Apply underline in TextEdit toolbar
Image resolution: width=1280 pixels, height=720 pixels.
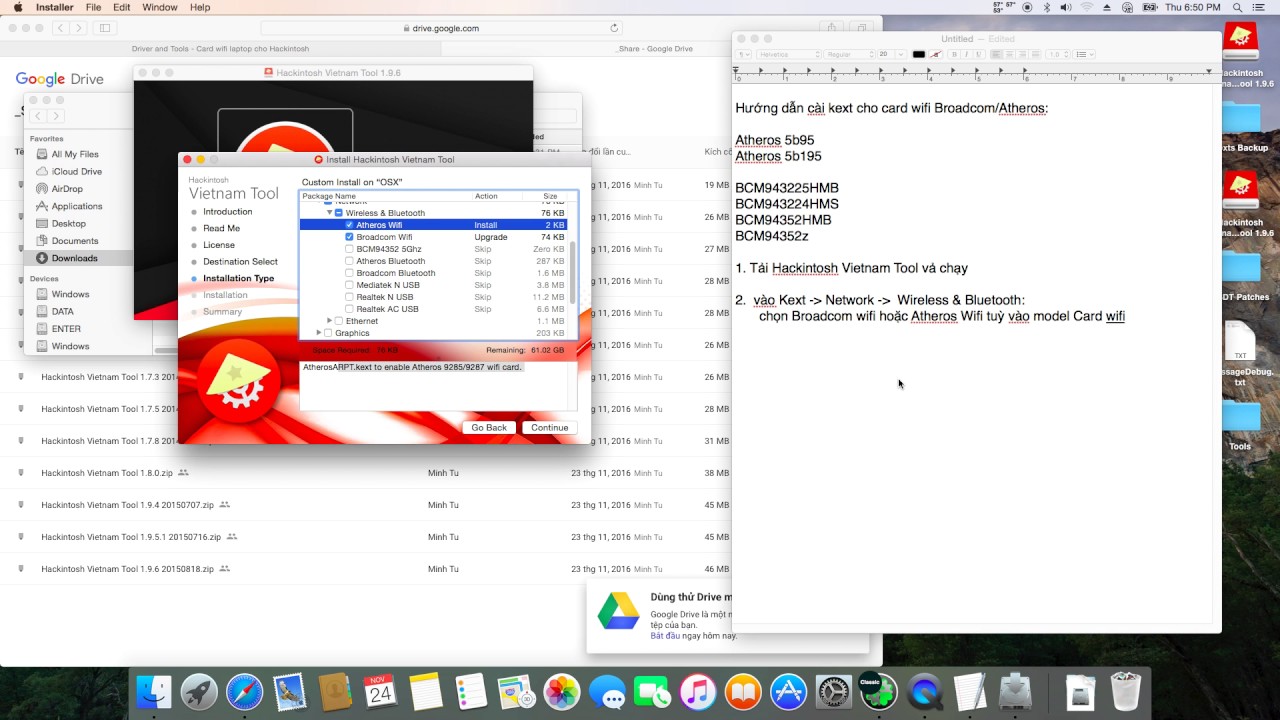tap(978, 54)
